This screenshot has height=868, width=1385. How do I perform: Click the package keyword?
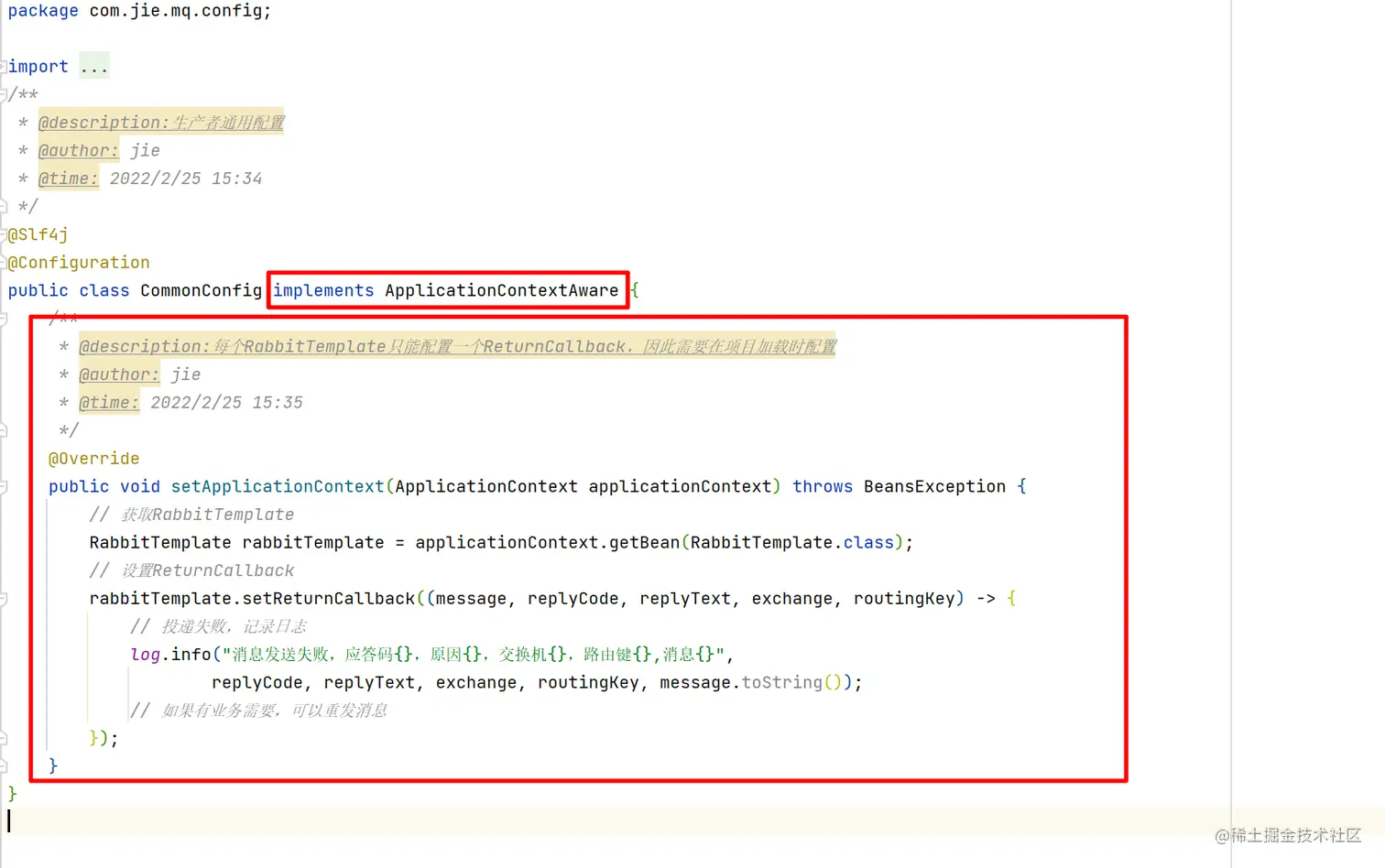[x=43, y=11]
